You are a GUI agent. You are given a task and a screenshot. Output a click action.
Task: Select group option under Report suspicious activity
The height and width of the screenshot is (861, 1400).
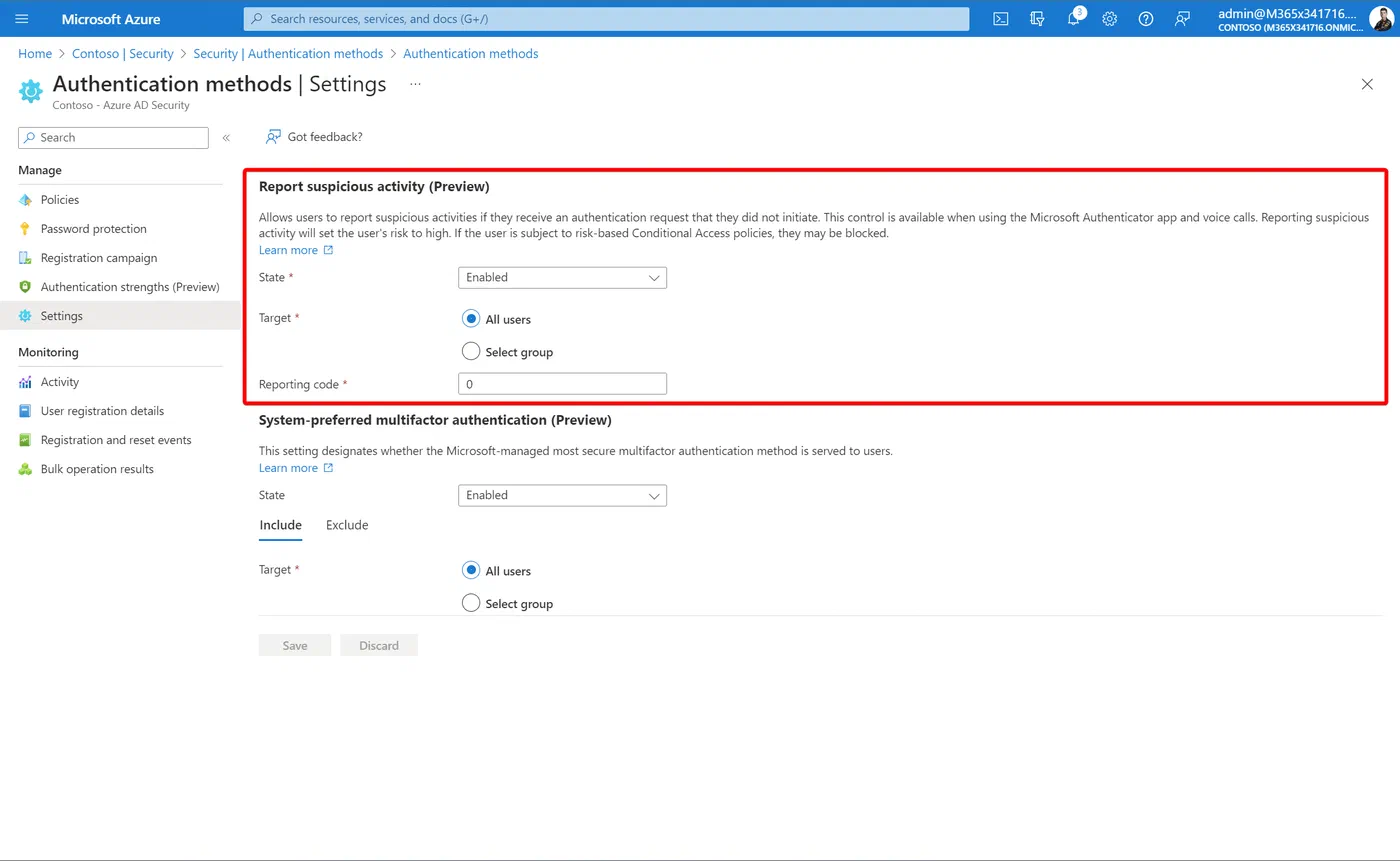point(471,351)
